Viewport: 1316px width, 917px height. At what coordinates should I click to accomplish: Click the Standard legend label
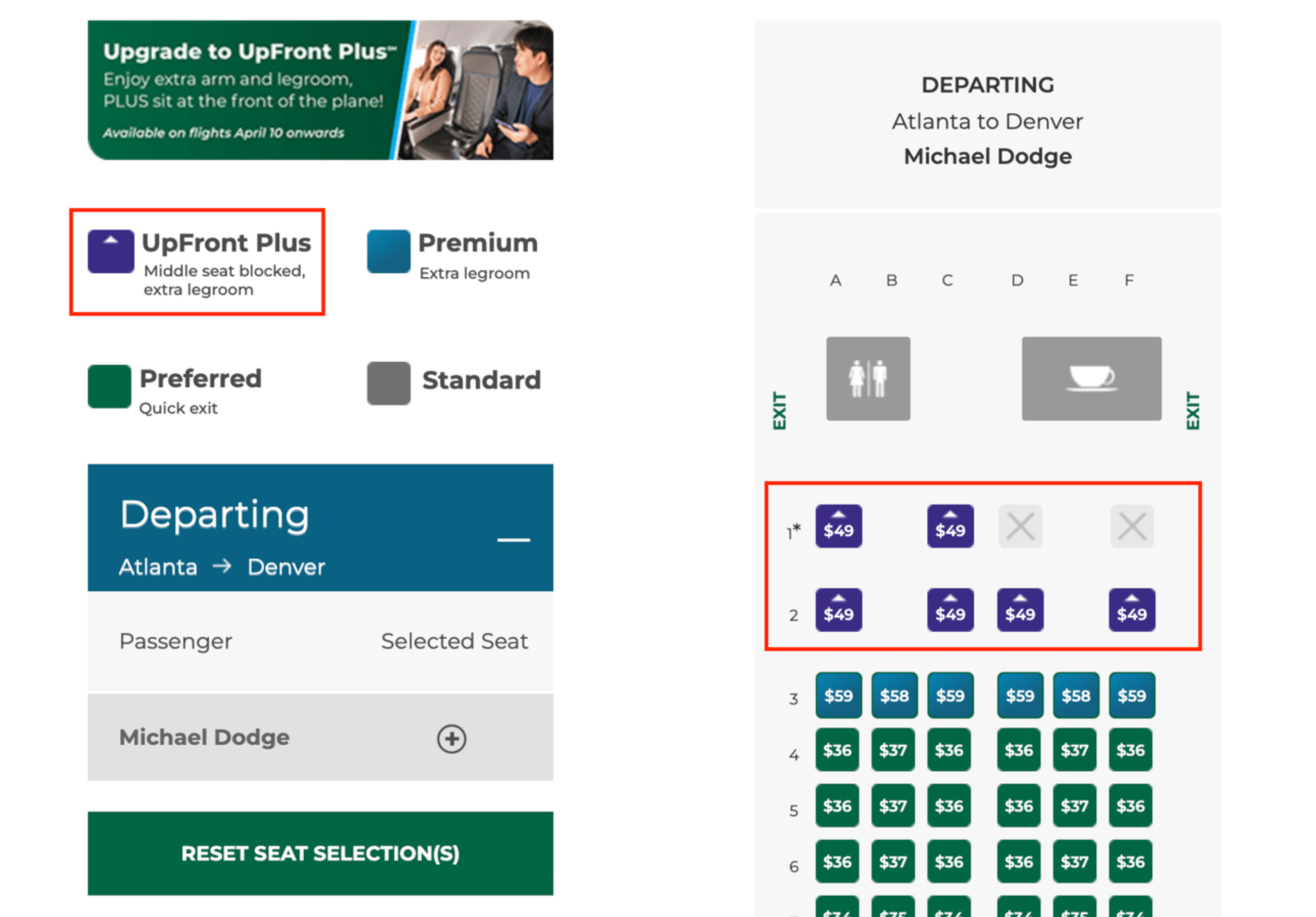click(x=482, y=379)
